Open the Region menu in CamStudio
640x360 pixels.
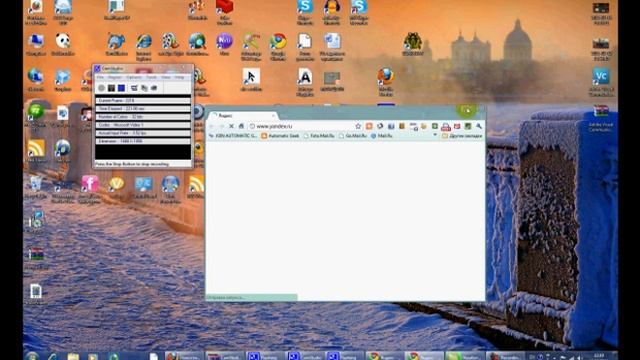click(115, 77)
